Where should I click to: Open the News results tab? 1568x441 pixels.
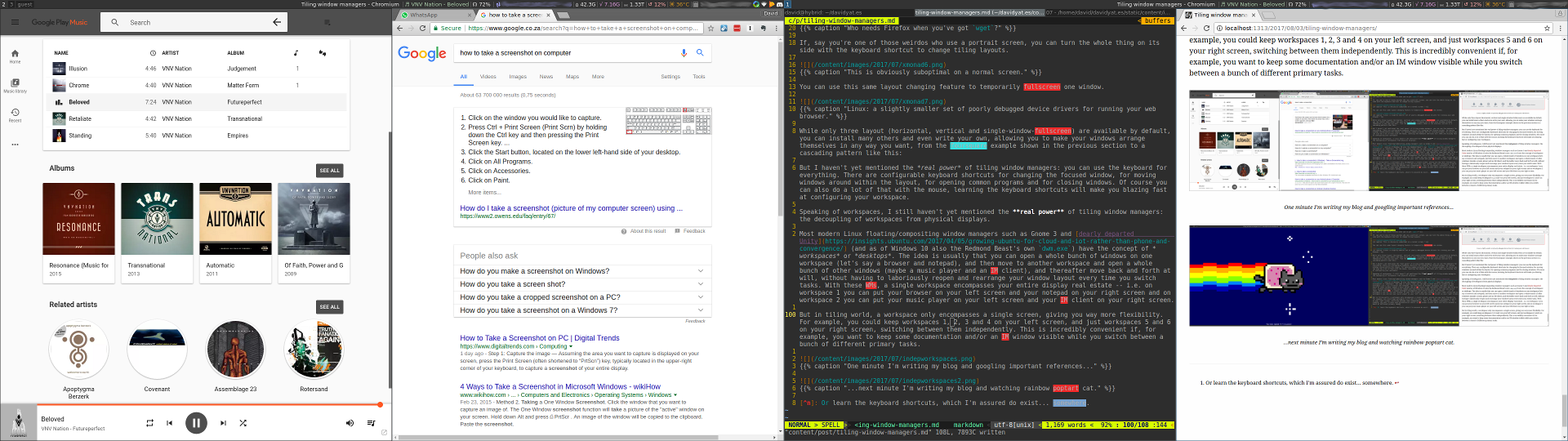click(546, 77)
